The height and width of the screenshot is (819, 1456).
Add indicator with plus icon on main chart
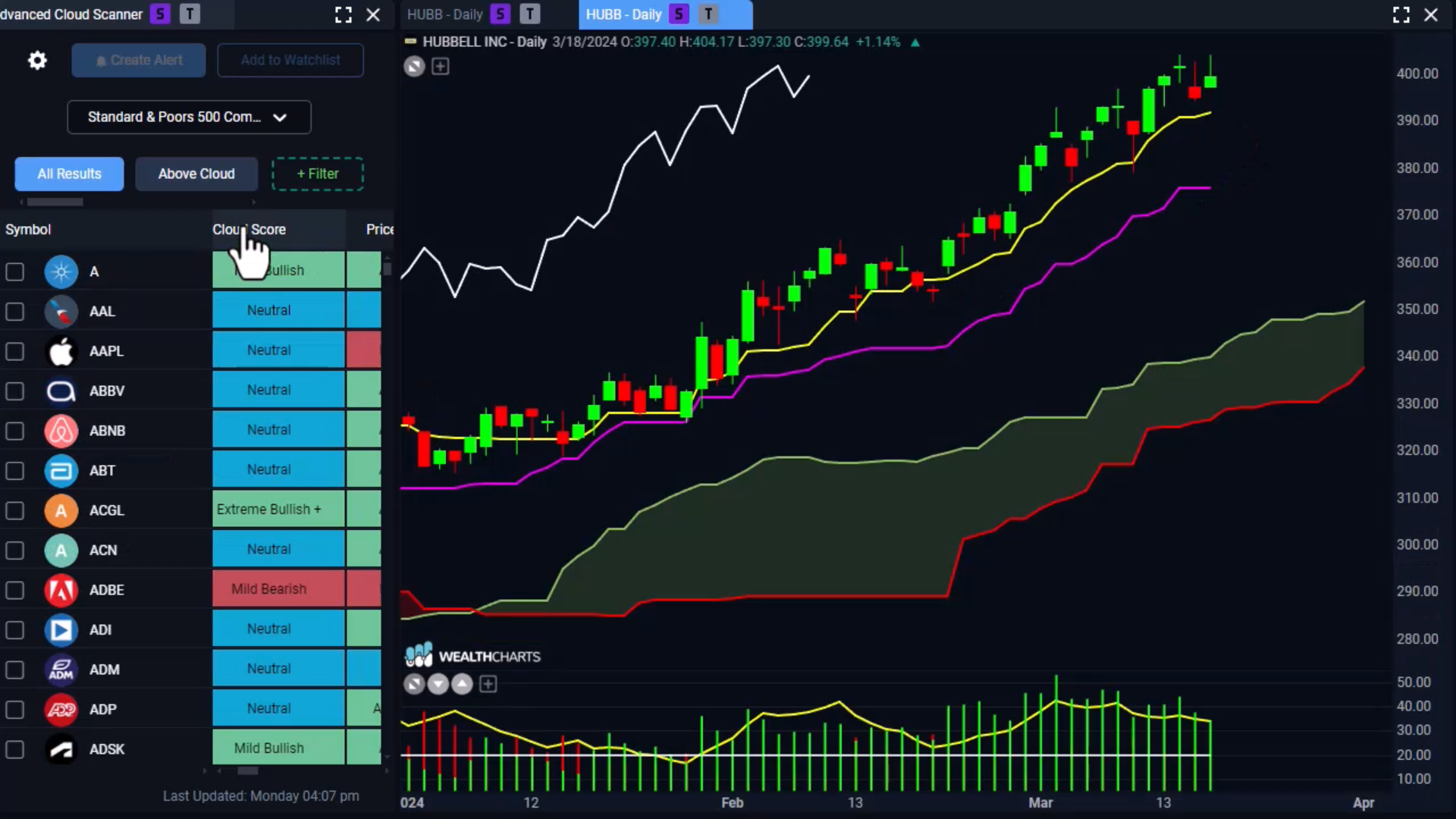441,67
